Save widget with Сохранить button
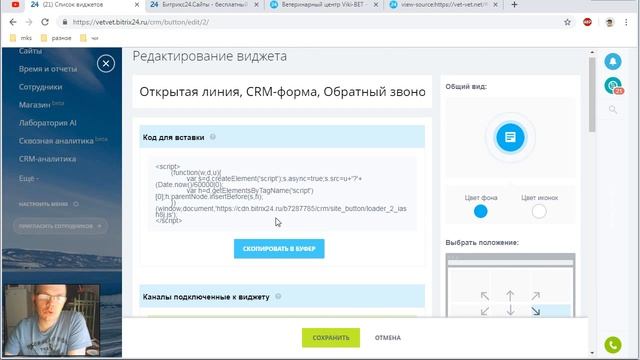The image size is (640, 360). (331, 338)
